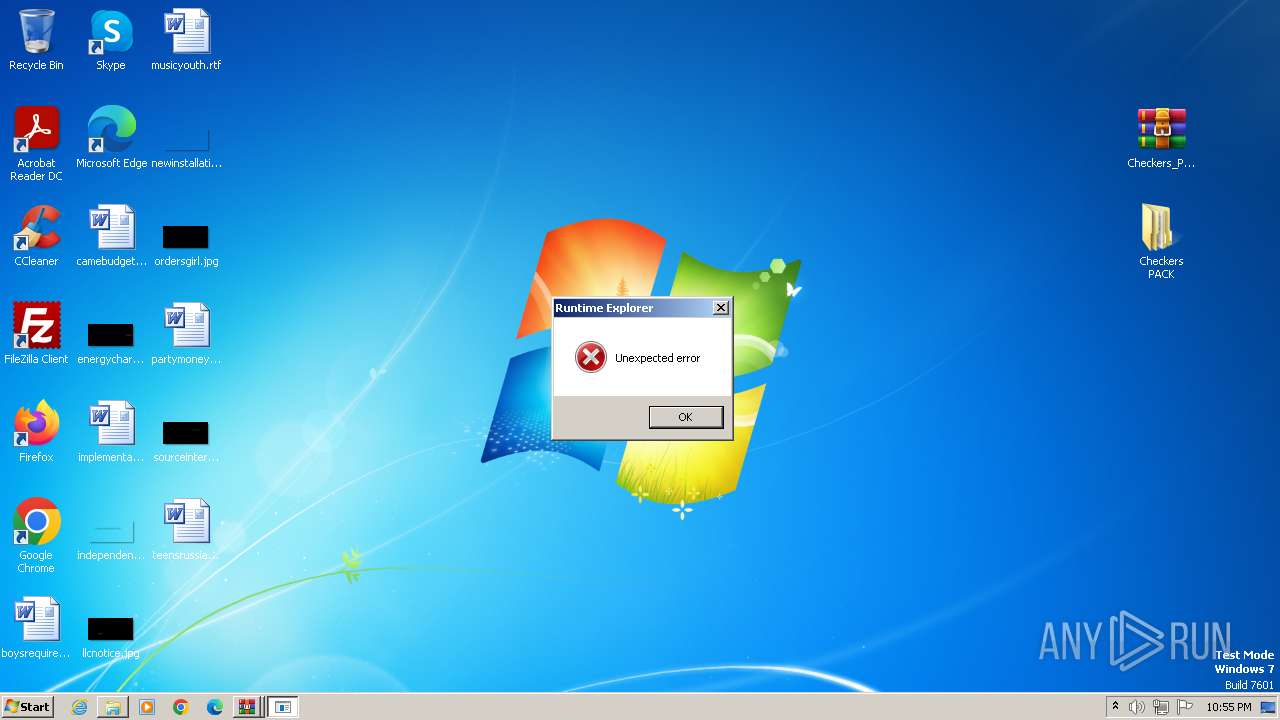The image size is (1280, 720).
Task: Close the Runtime Explorer error dialog
Action: (x=720, y=308)
